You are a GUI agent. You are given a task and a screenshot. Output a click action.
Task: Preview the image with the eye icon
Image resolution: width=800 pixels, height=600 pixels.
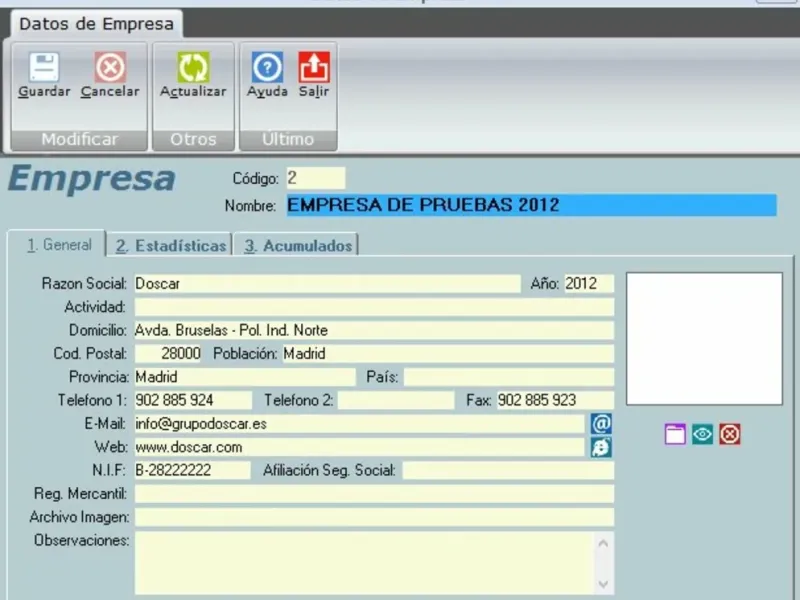tap(702, 434)
